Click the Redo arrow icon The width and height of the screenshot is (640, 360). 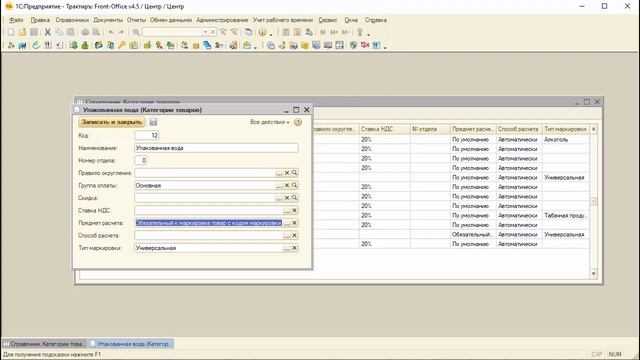pos(121,32)
